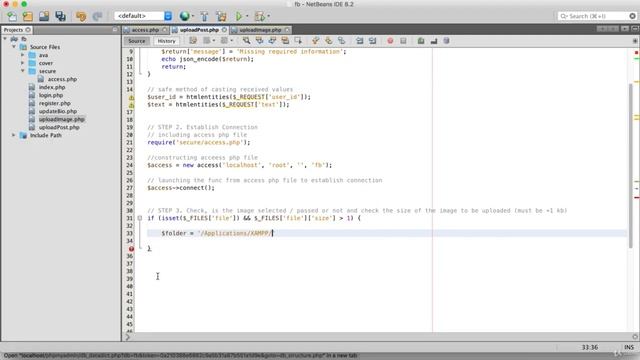Select the uploadPost.php editor tab
This screenshot has height=360, width=640.
(199, 30)
